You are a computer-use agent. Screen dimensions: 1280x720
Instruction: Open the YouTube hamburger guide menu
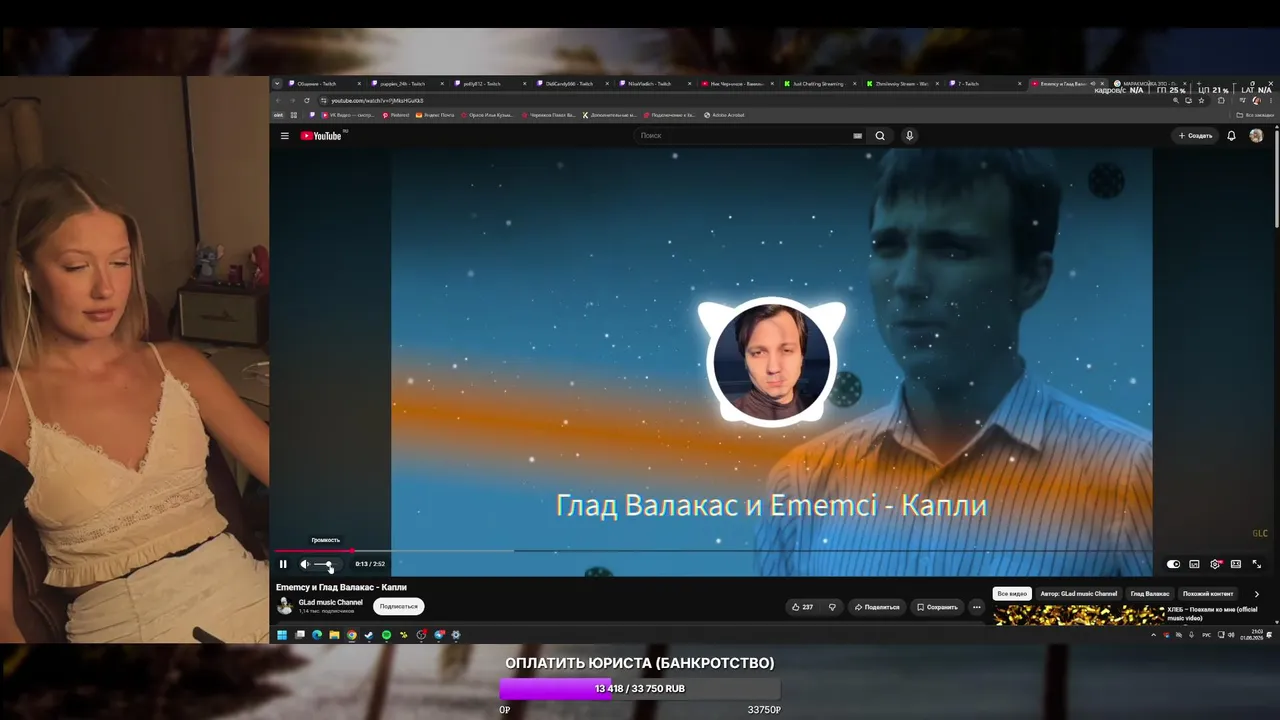(x=285, y=136)
